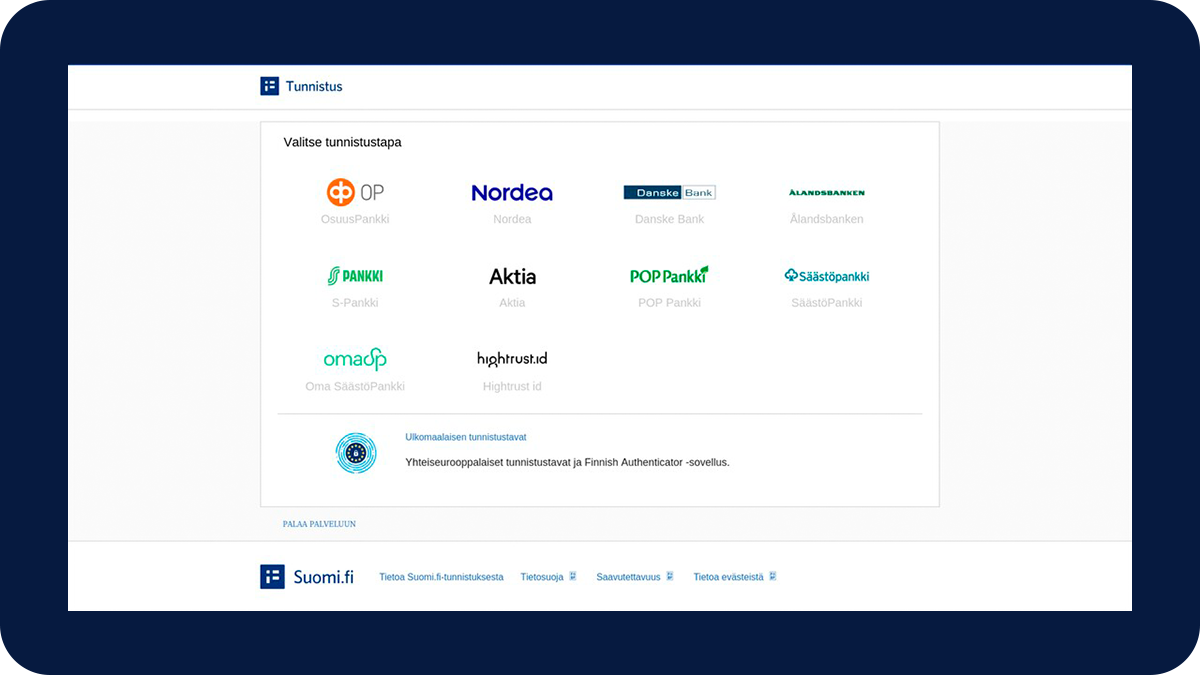The height and width of the screenshot is (675, 1200).
Task: Click the Danske Bank caption text
Action: 669,219
